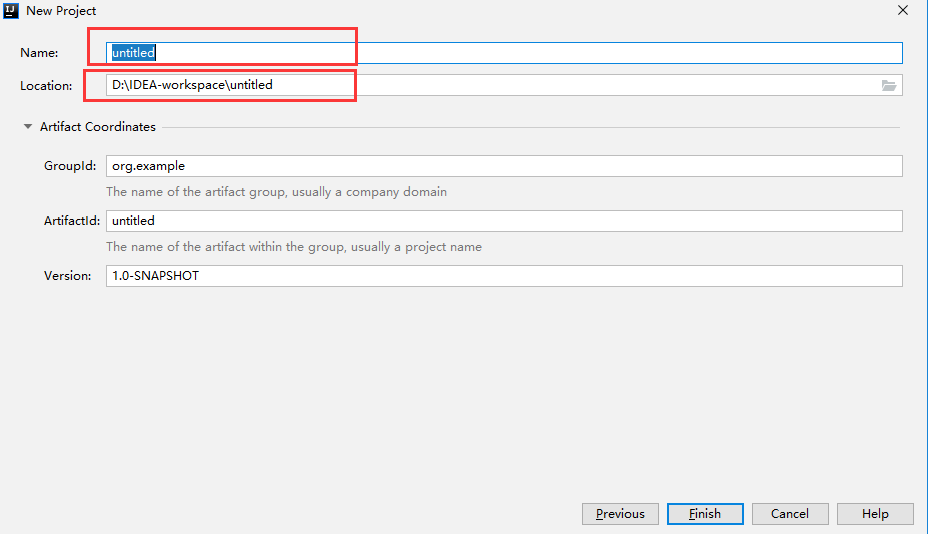Click the "Location:" field label
The image size is (928, 534).
(46, 86)
